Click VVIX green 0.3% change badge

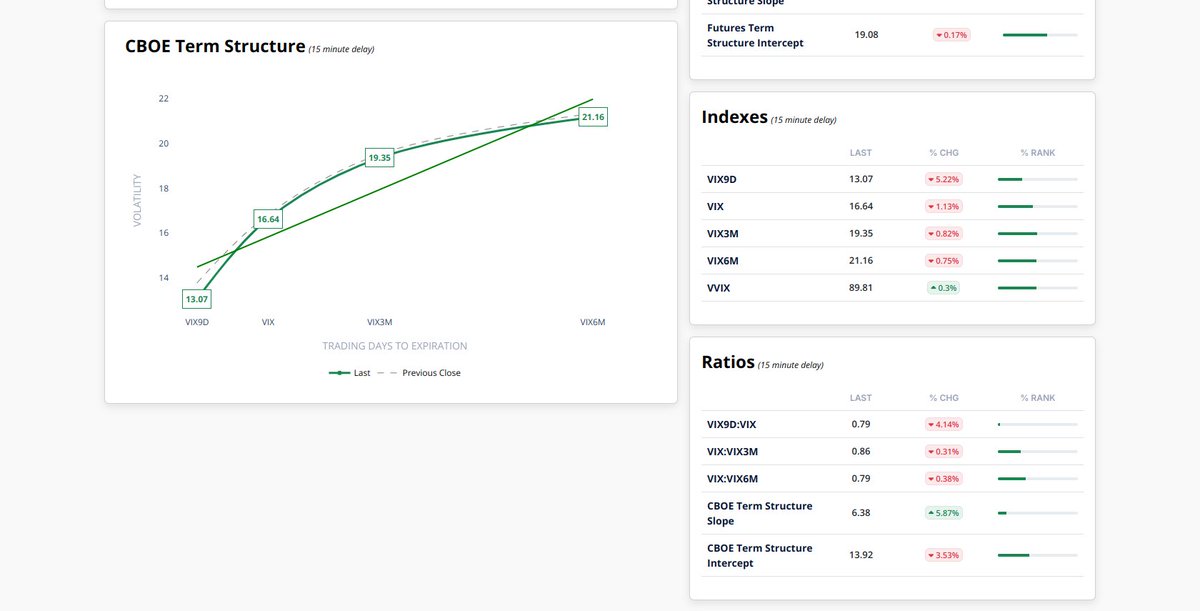(x=943, y=288)
